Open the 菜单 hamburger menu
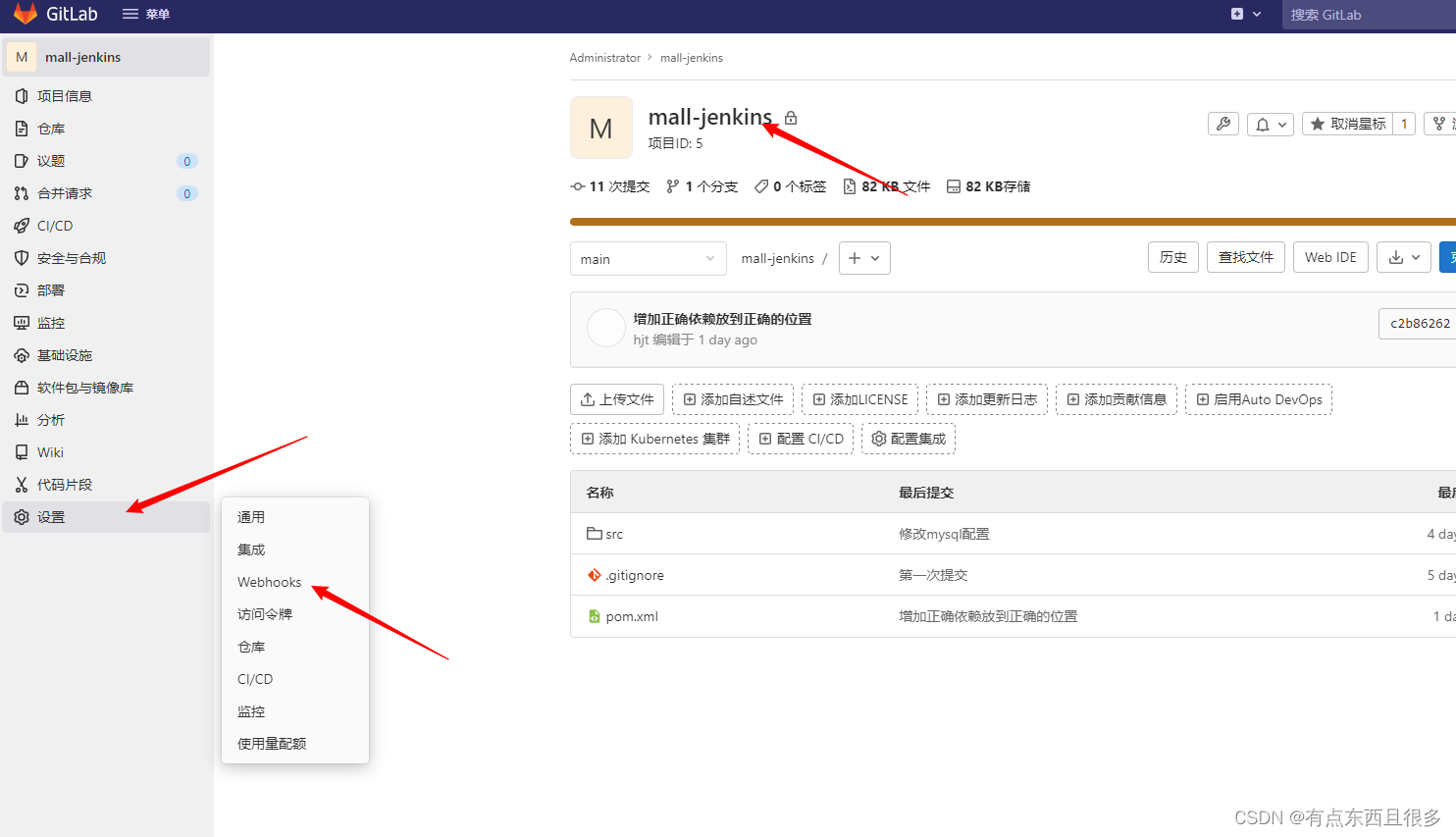The height and width of the screenshot is (837, 1456). point(145,14)
